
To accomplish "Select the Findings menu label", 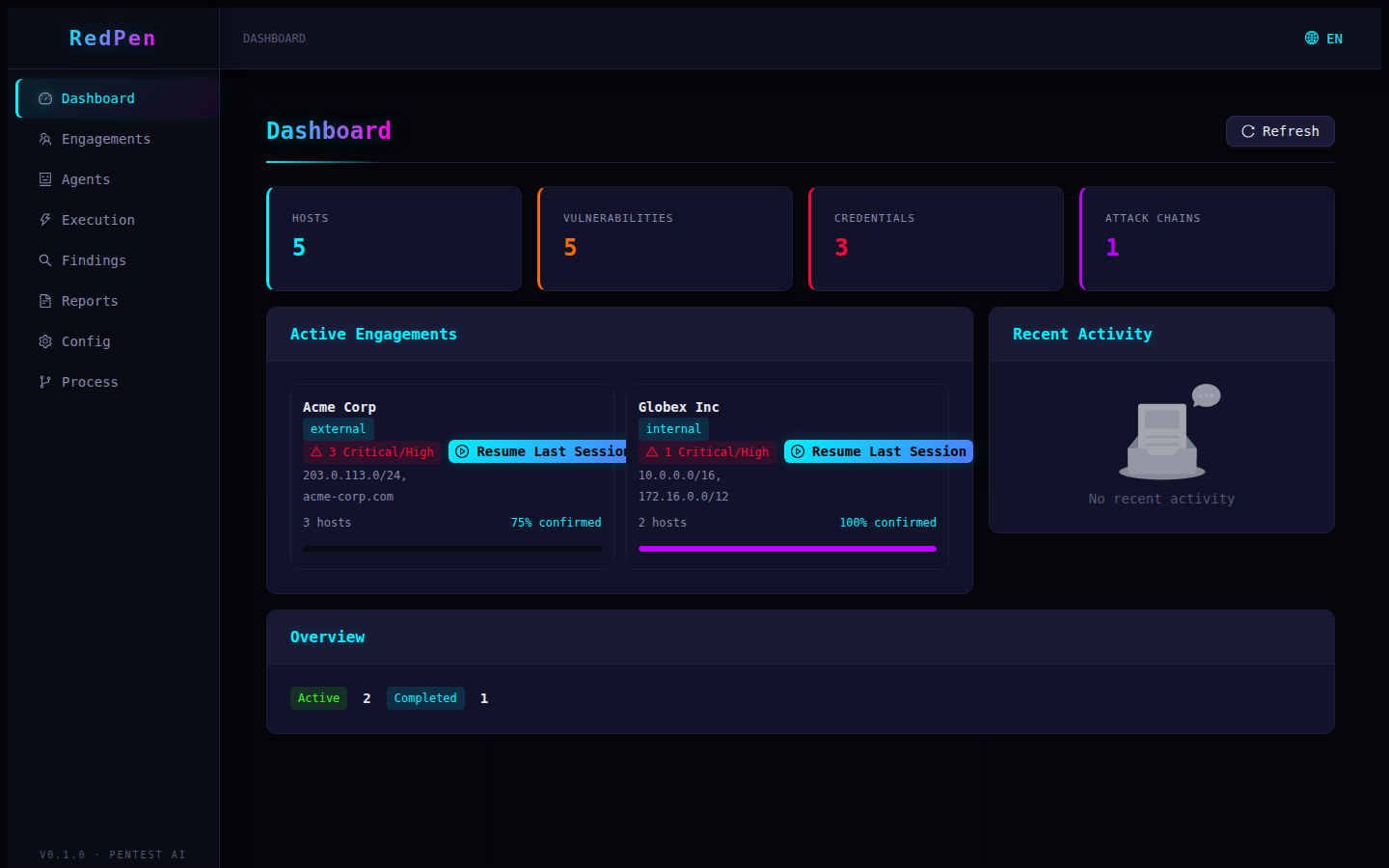I will 94,260.
